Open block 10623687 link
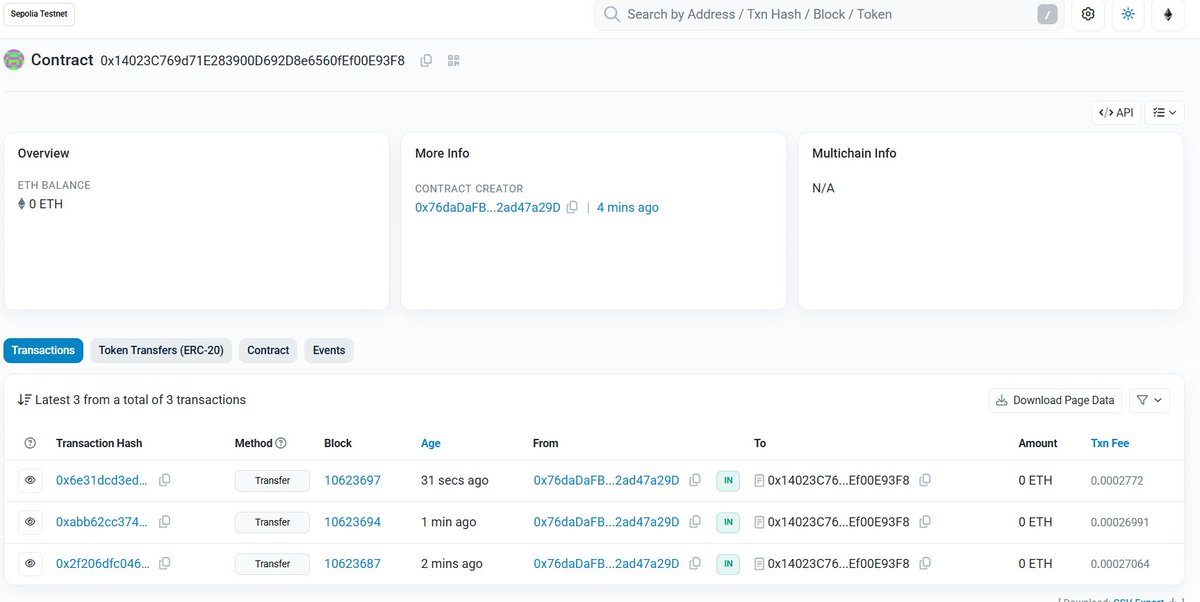 pyautogui.click(x=352, y=564)
